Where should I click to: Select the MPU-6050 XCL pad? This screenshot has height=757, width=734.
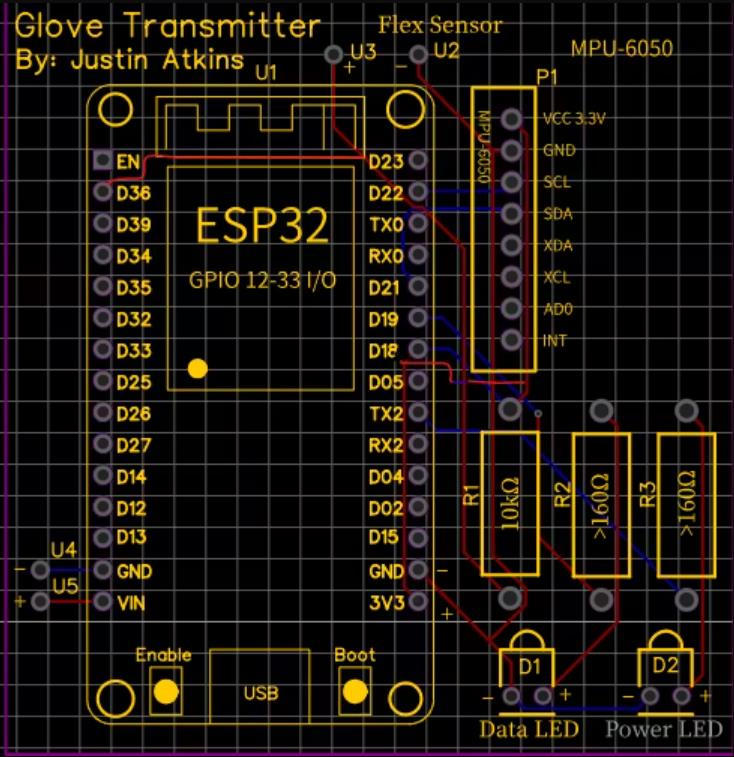[511, 277]
